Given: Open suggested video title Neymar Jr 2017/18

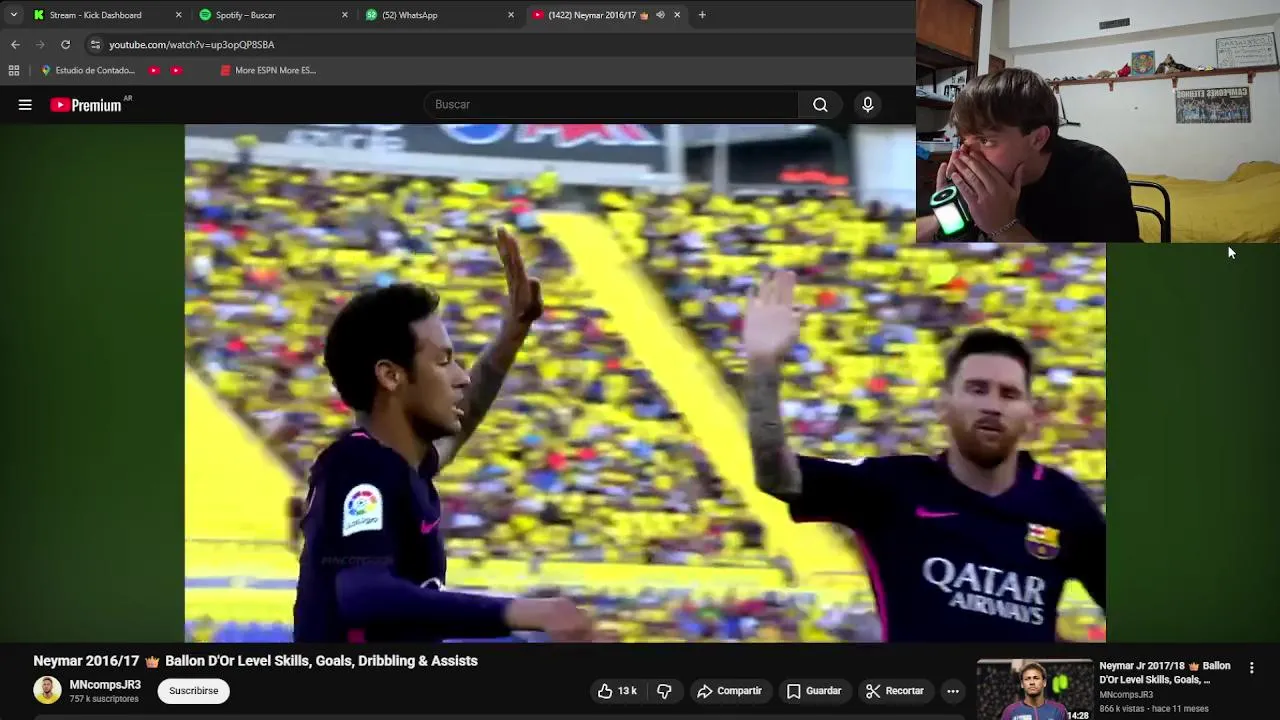Looking at the screenshot, I should tap(1165, 672).
